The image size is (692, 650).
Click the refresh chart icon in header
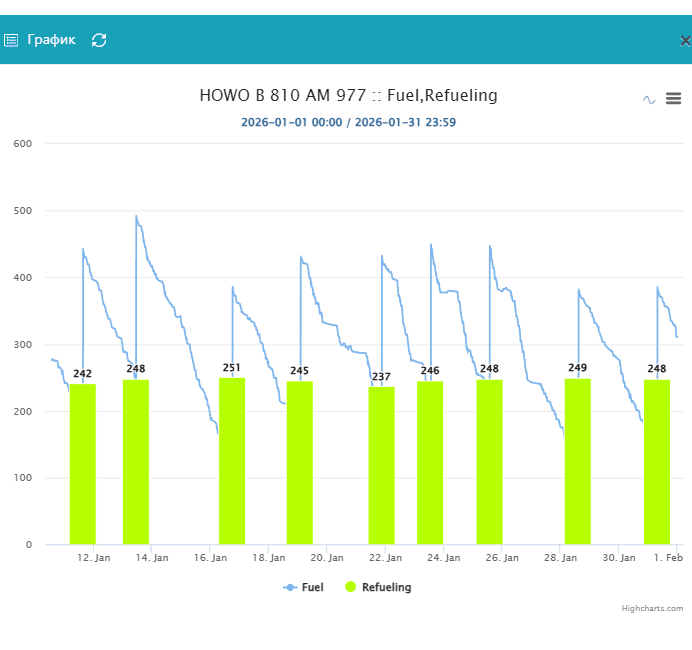pyautogui.click(x=99, y=40)
